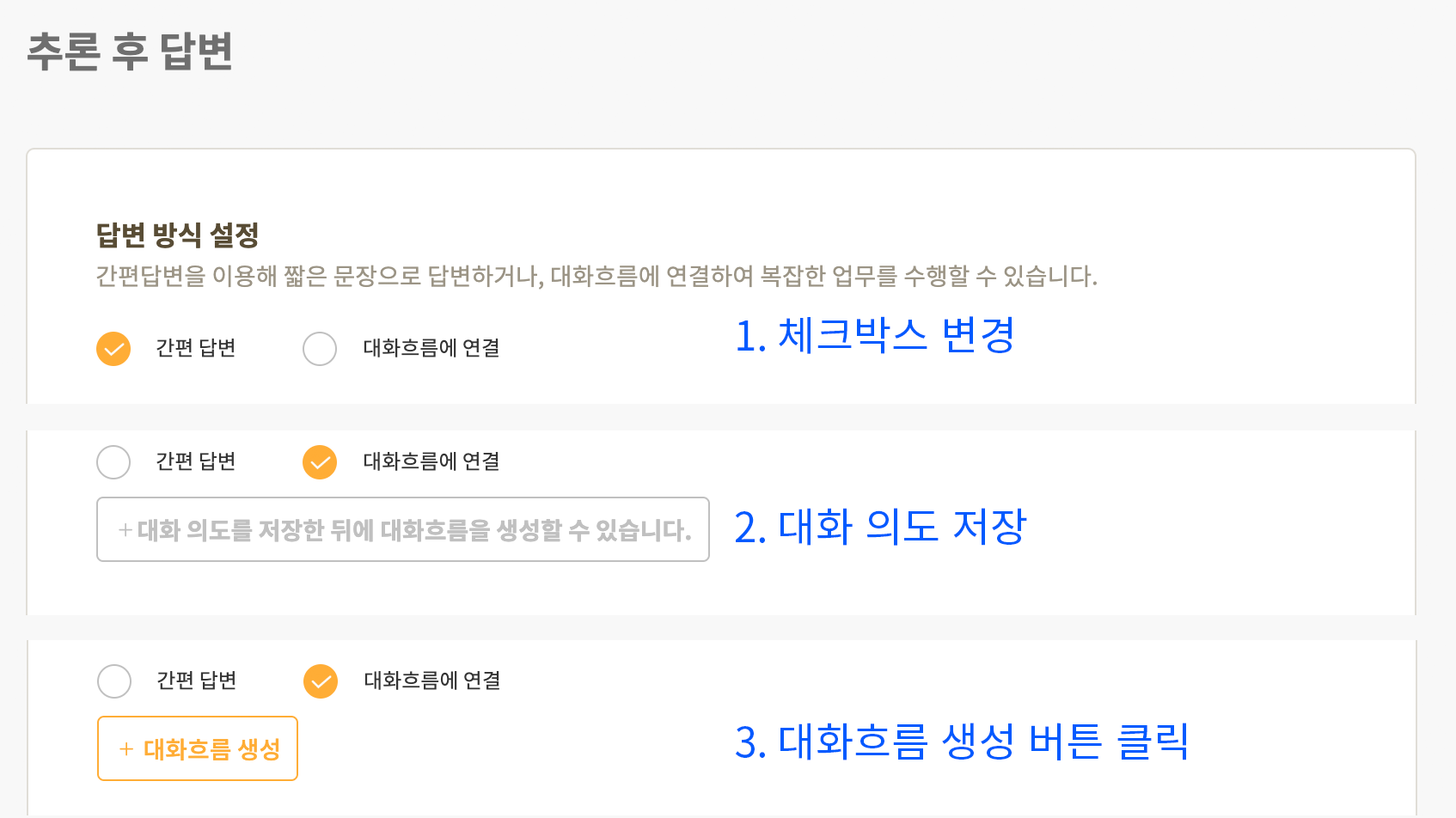Click 대화흐름에 연결 label text in step 1
Screen dimensions: 1456x818
click(x=431, y=348)
